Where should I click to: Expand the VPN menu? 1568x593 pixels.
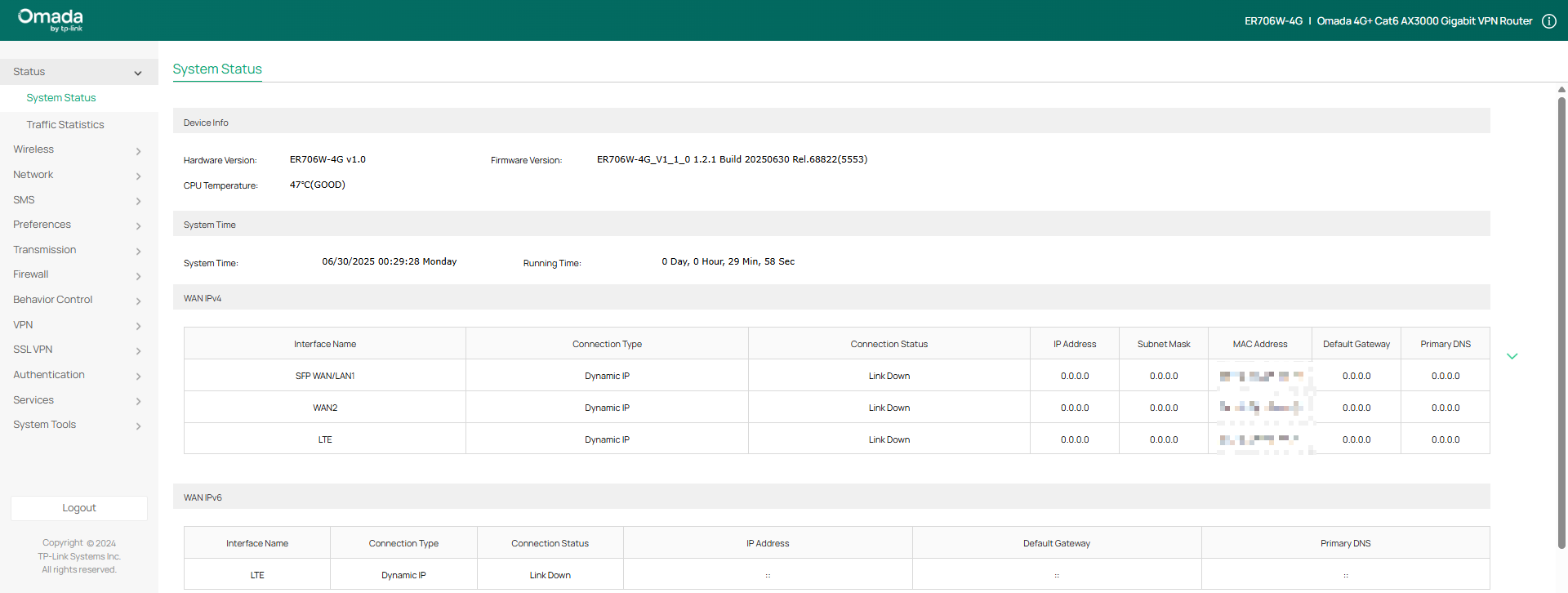tap(78, 325)
